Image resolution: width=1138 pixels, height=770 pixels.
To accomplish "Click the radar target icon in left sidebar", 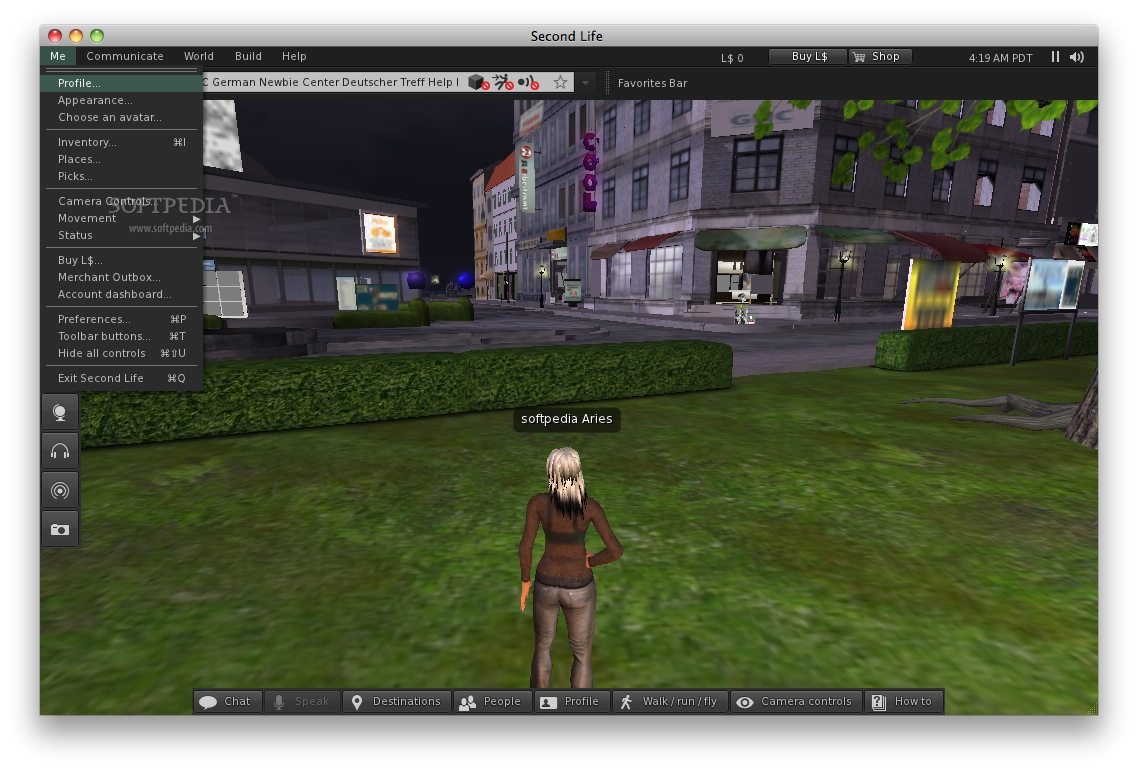I will pyautogui.click(x=60, y=491).
